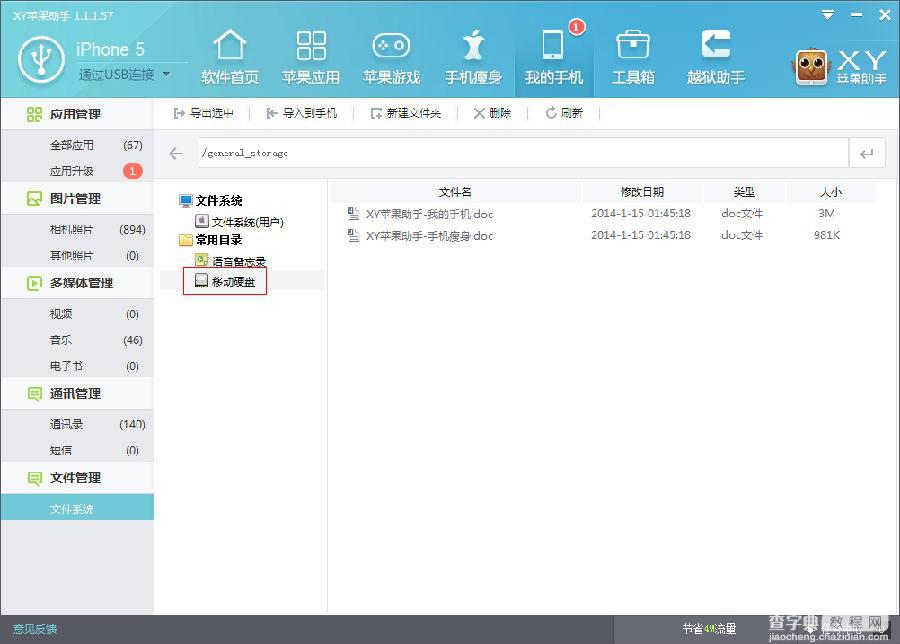The width and height of the screenshot is (900, 644).
Task: Switch to 我的手机 tab
Action: click(x=553, y=57)
